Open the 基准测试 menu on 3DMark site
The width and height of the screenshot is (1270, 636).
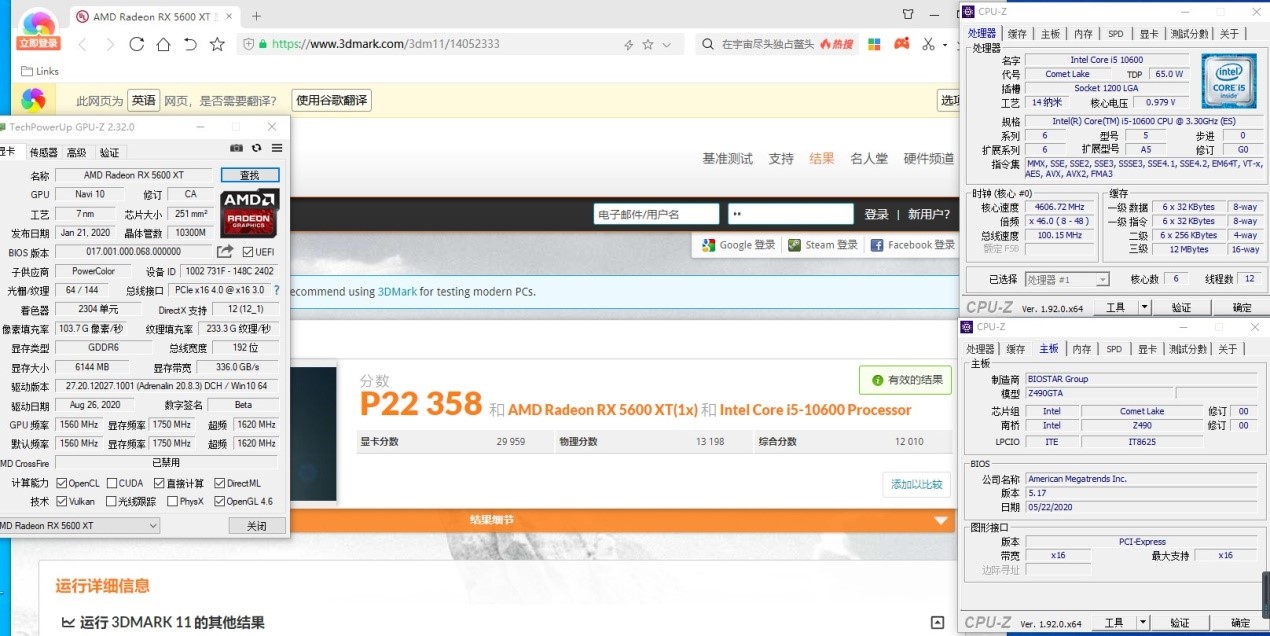(727, 159)
